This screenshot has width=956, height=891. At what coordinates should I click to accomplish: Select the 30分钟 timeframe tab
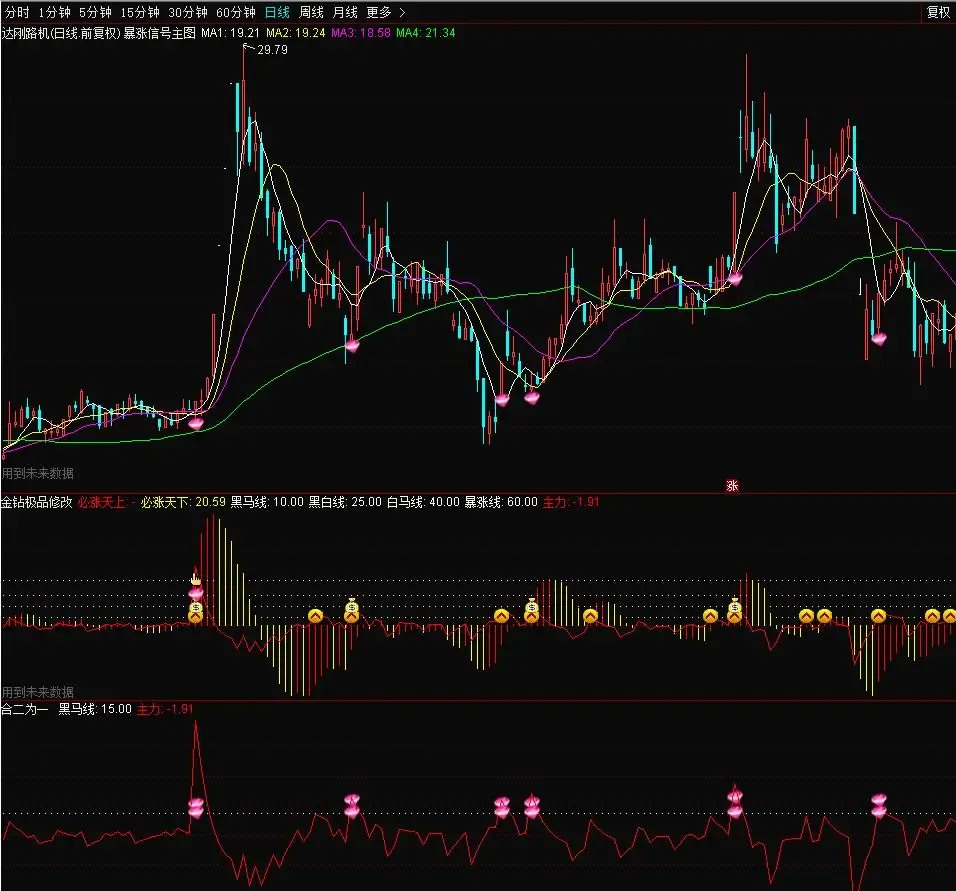[188, 12]
